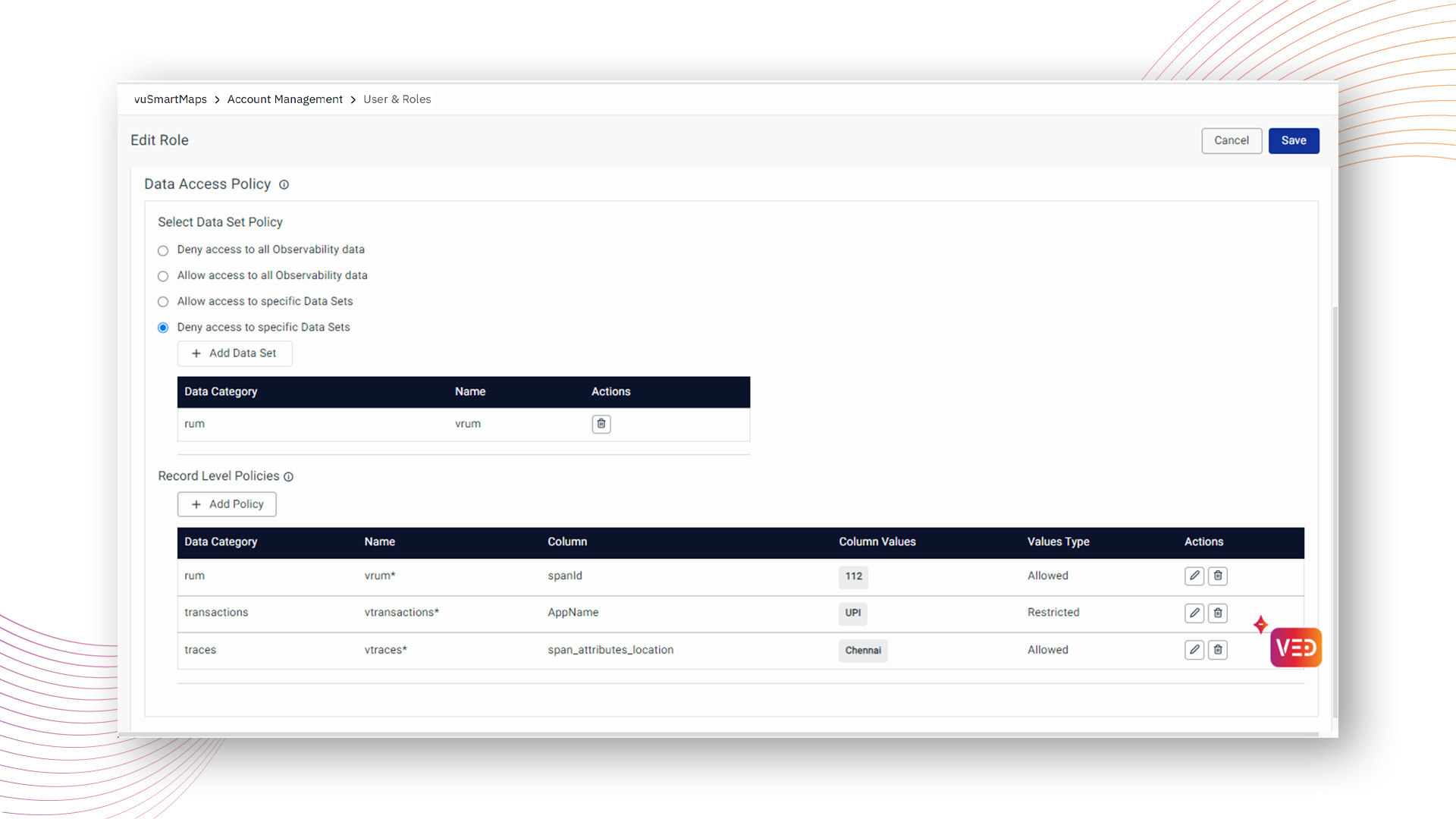The image size is (1456, 819).
Task: Select Deny access to all Observability data
Action: coord(163,250)
